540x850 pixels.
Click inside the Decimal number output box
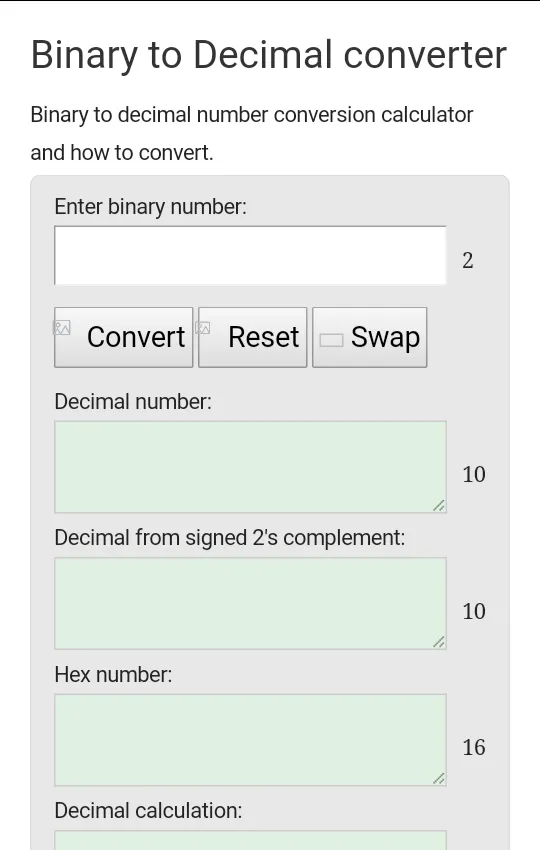click(x=250, y=467)
